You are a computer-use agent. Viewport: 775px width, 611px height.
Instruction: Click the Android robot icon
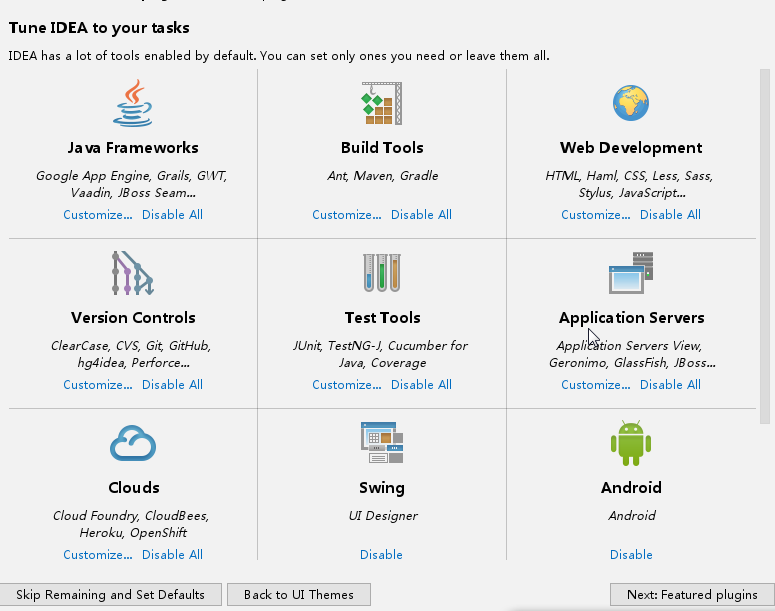pyautogui.click(x=631, y=443)
